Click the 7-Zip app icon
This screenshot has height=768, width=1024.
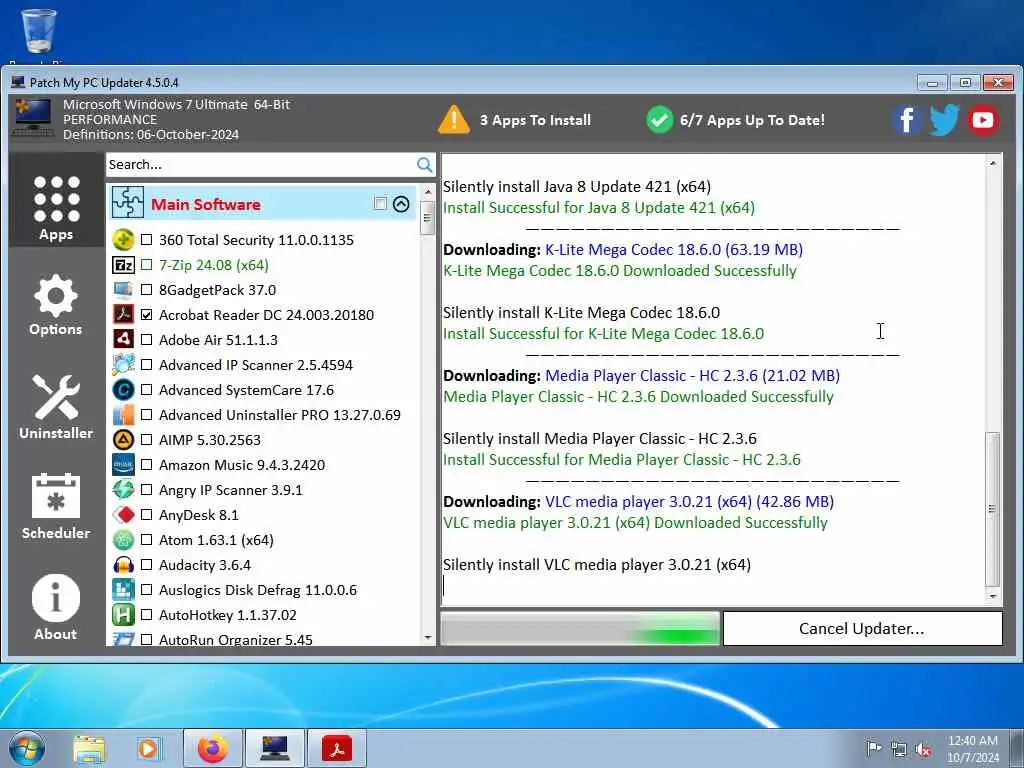[x=123, y=264]
